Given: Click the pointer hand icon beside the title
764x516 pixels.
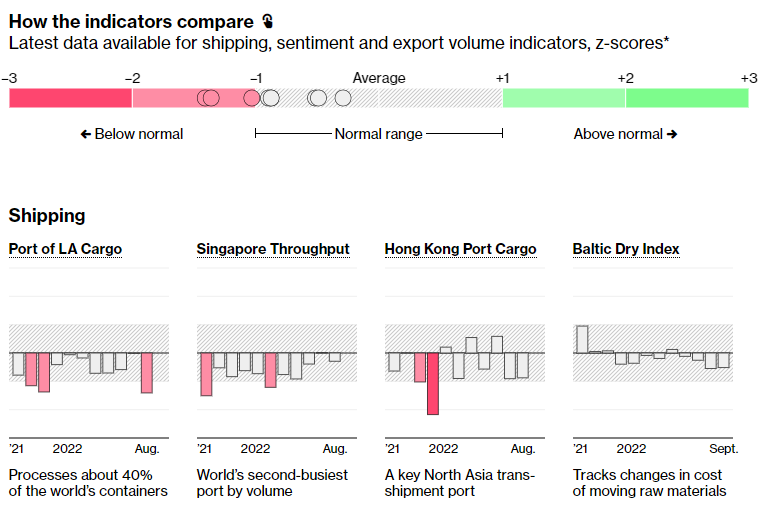Looking at the screenshot, I should point(267,21).
